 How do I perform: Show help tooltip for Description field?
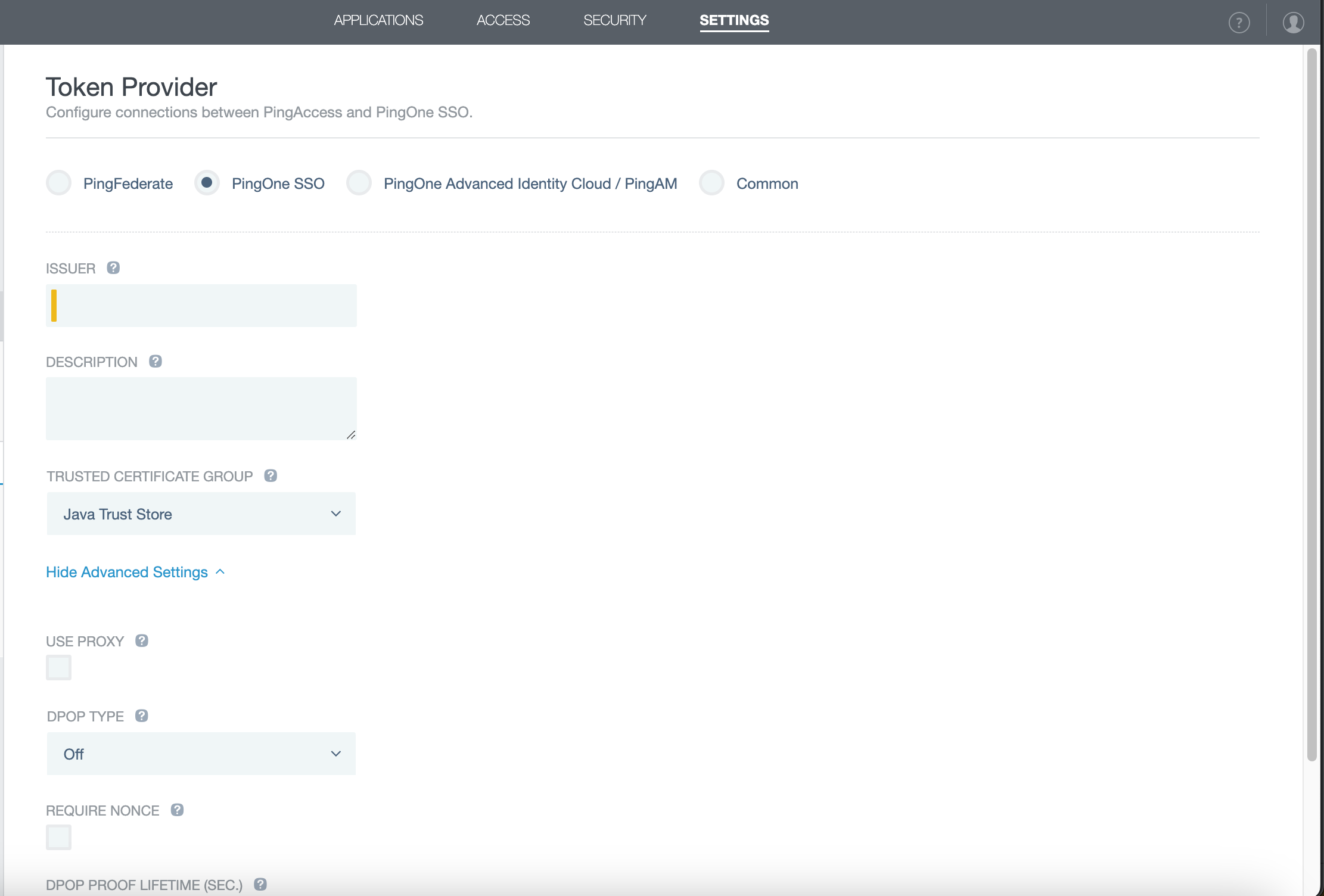156,361
